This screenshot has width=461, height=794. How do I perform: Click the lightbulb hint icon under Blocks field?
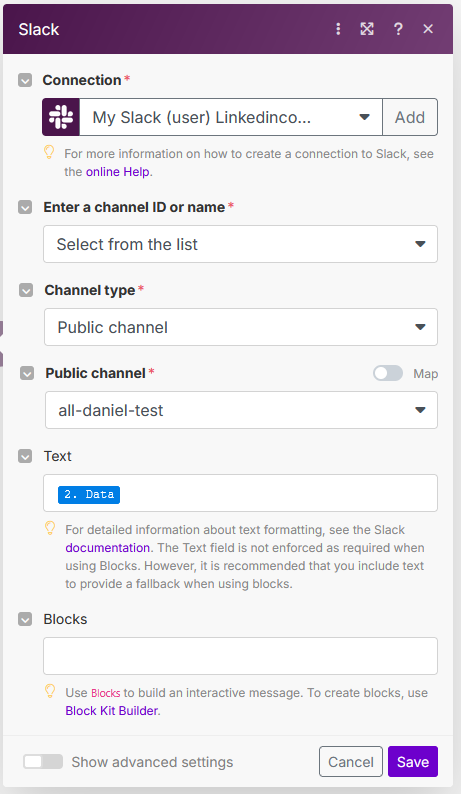(50, 691)
